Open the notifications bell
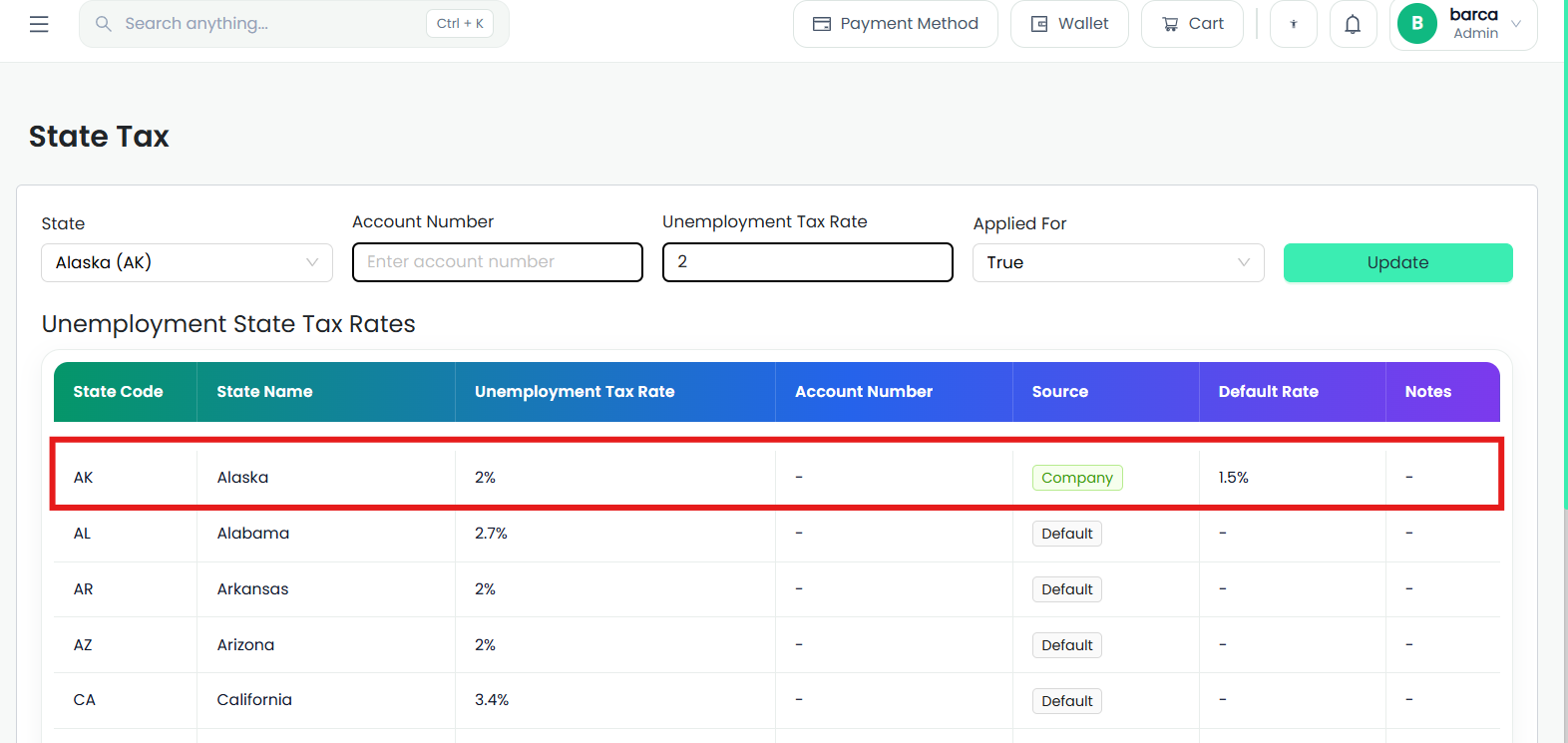 pos(1353,24)
